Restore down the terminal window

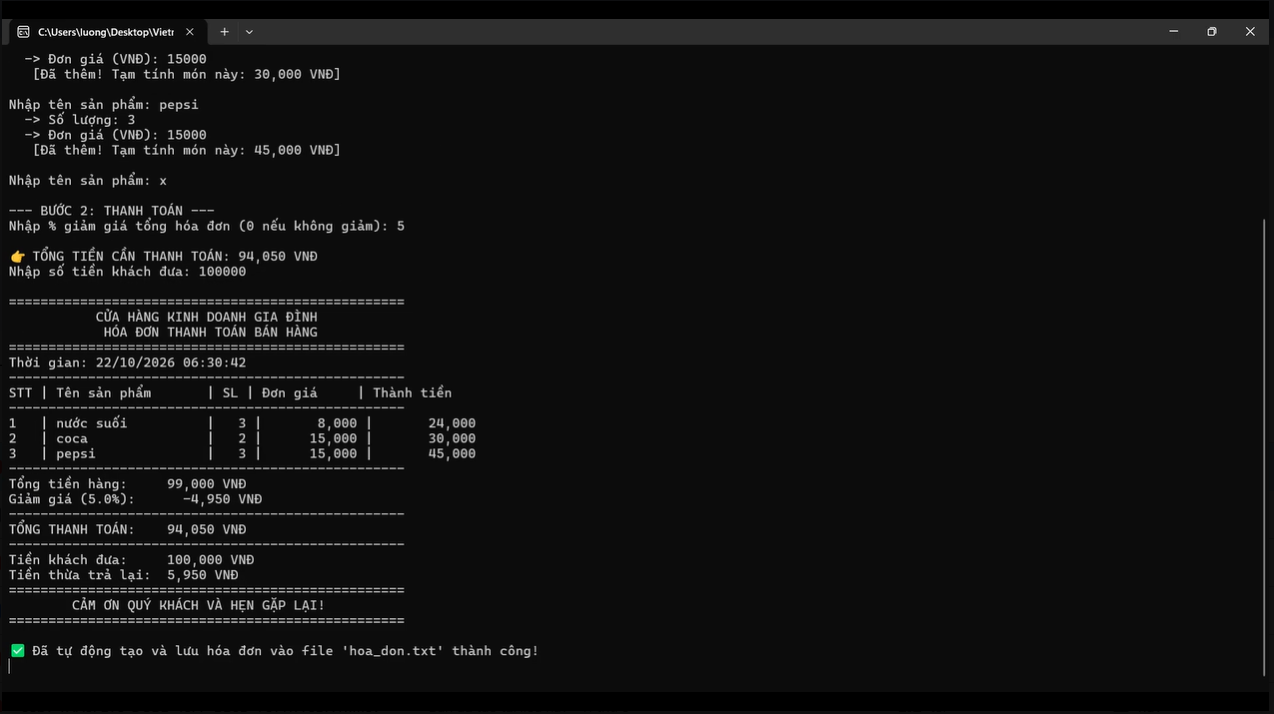click(1211, 32)
